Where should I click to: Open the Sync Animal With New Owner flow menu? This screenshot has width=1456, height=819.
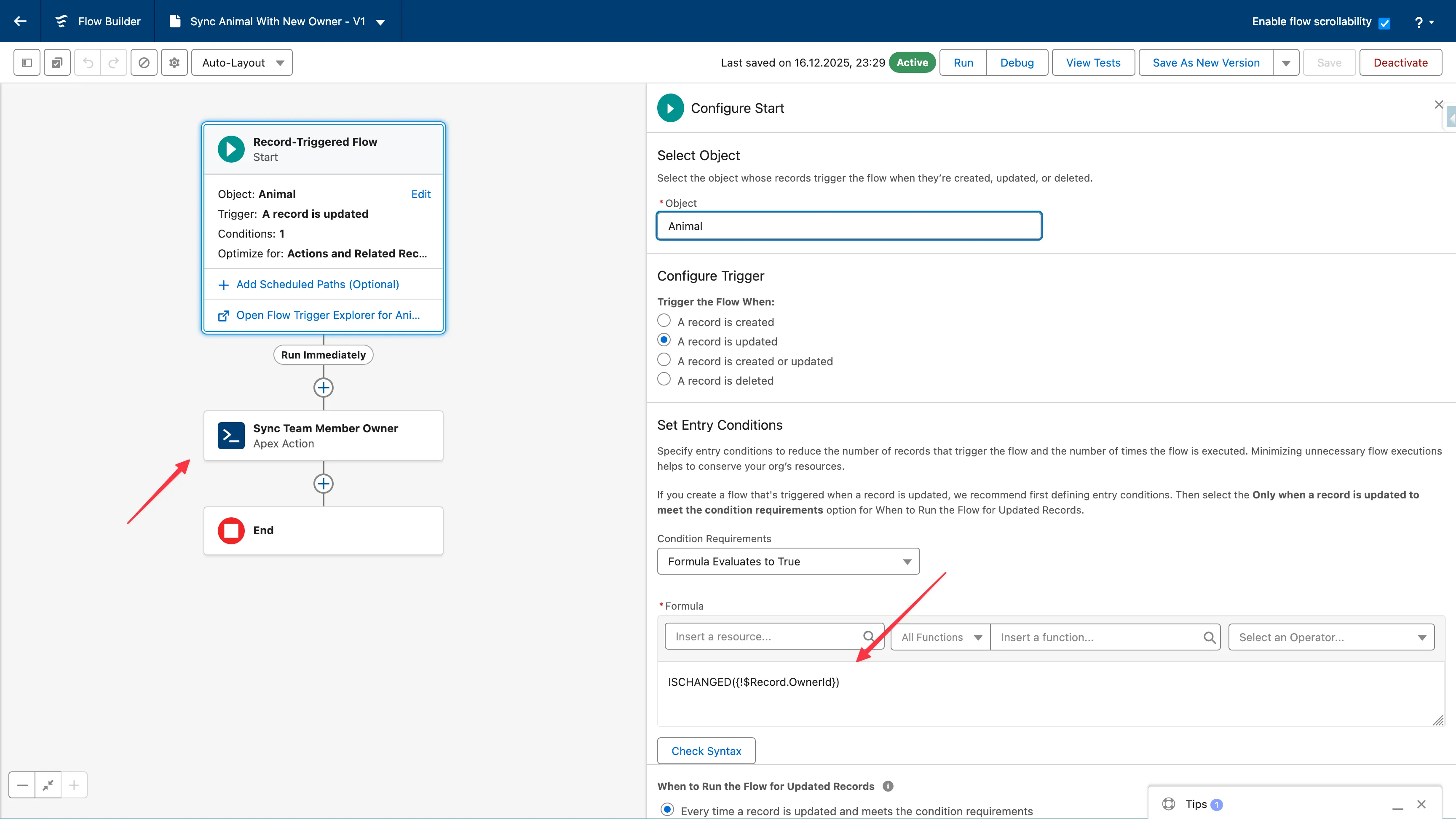[380, 23]
